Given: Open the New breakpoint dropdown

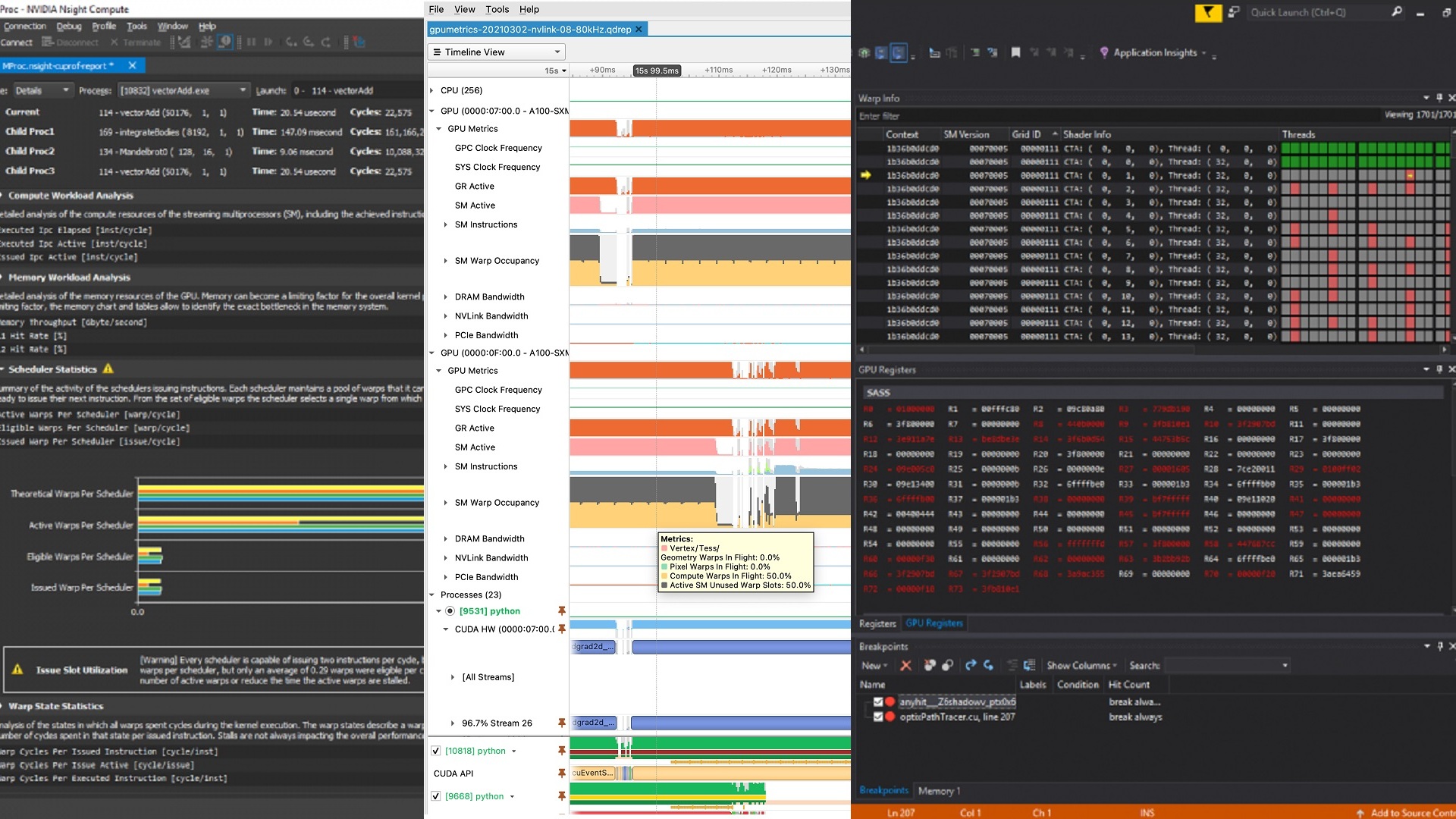Looking at the screenshot, I should click(x=874, y=665).
